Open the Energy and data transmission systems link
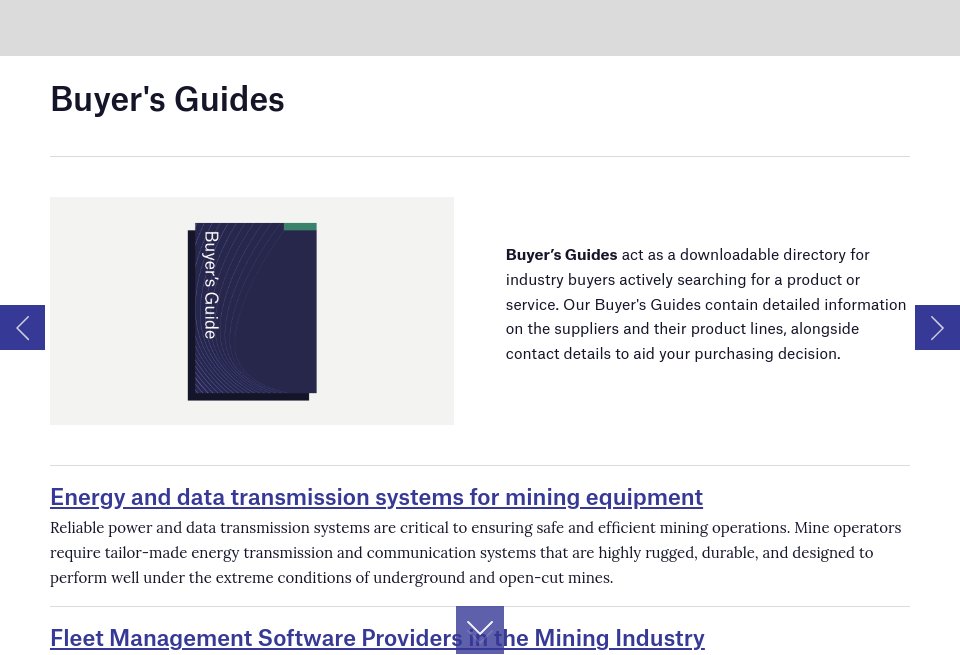 (376, 497)
